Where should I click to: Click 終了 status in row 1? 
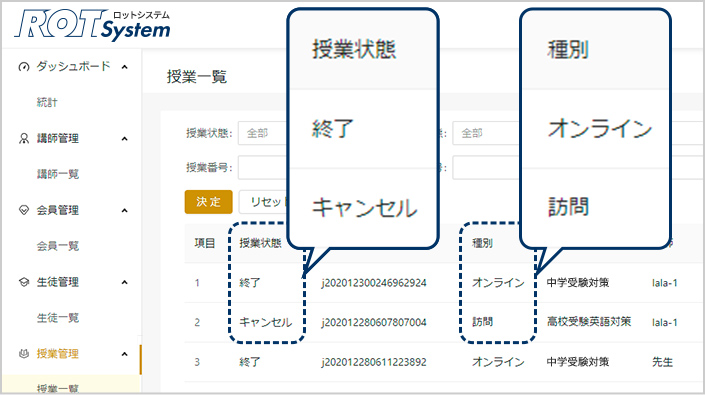tap(250, 283)
